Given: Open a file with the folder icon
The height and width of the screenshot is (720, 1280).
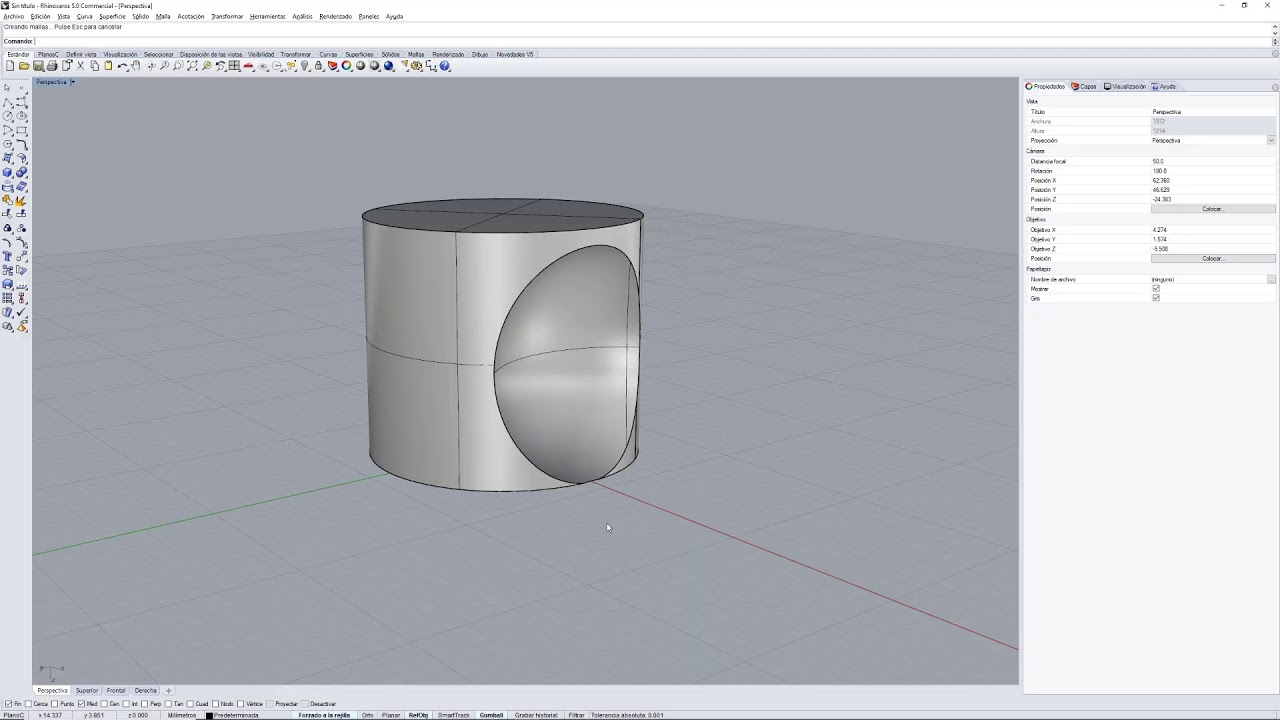Looking at the screenshot, I should click(24, 66).
